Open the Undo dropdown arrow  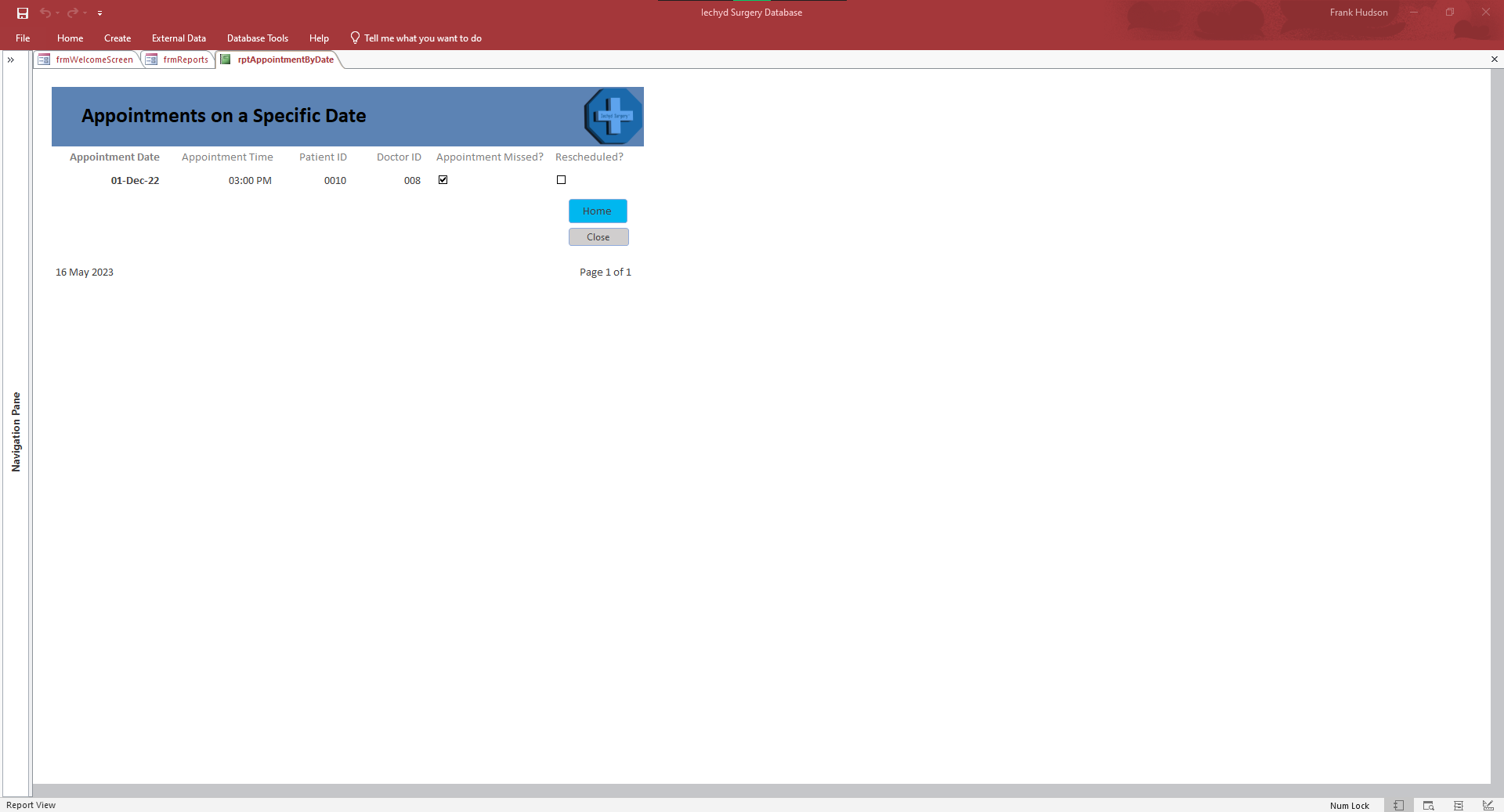pos(56,13)
